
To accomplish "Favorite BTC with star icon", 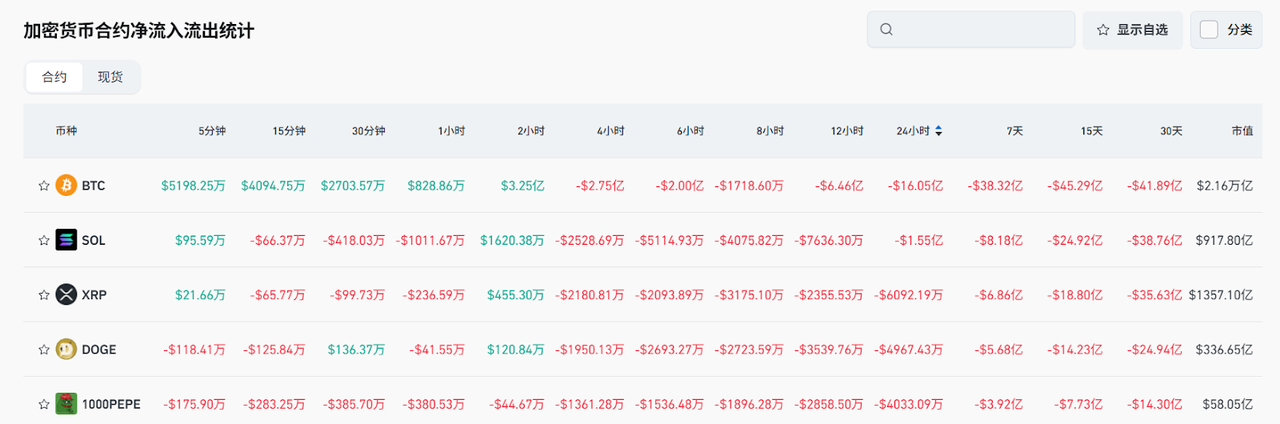I will pyautogui.click(x=44, y=186).
